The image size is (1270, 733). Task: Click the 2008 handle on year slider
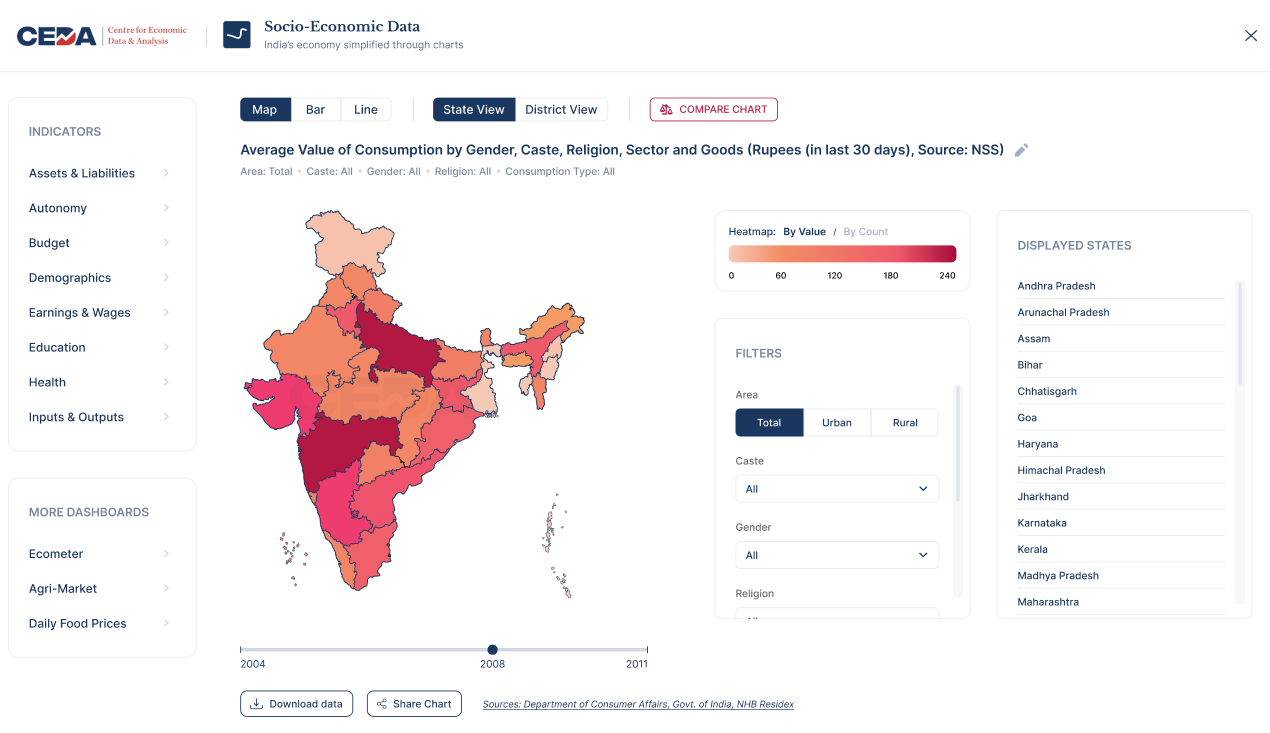[x=492, y=650]
